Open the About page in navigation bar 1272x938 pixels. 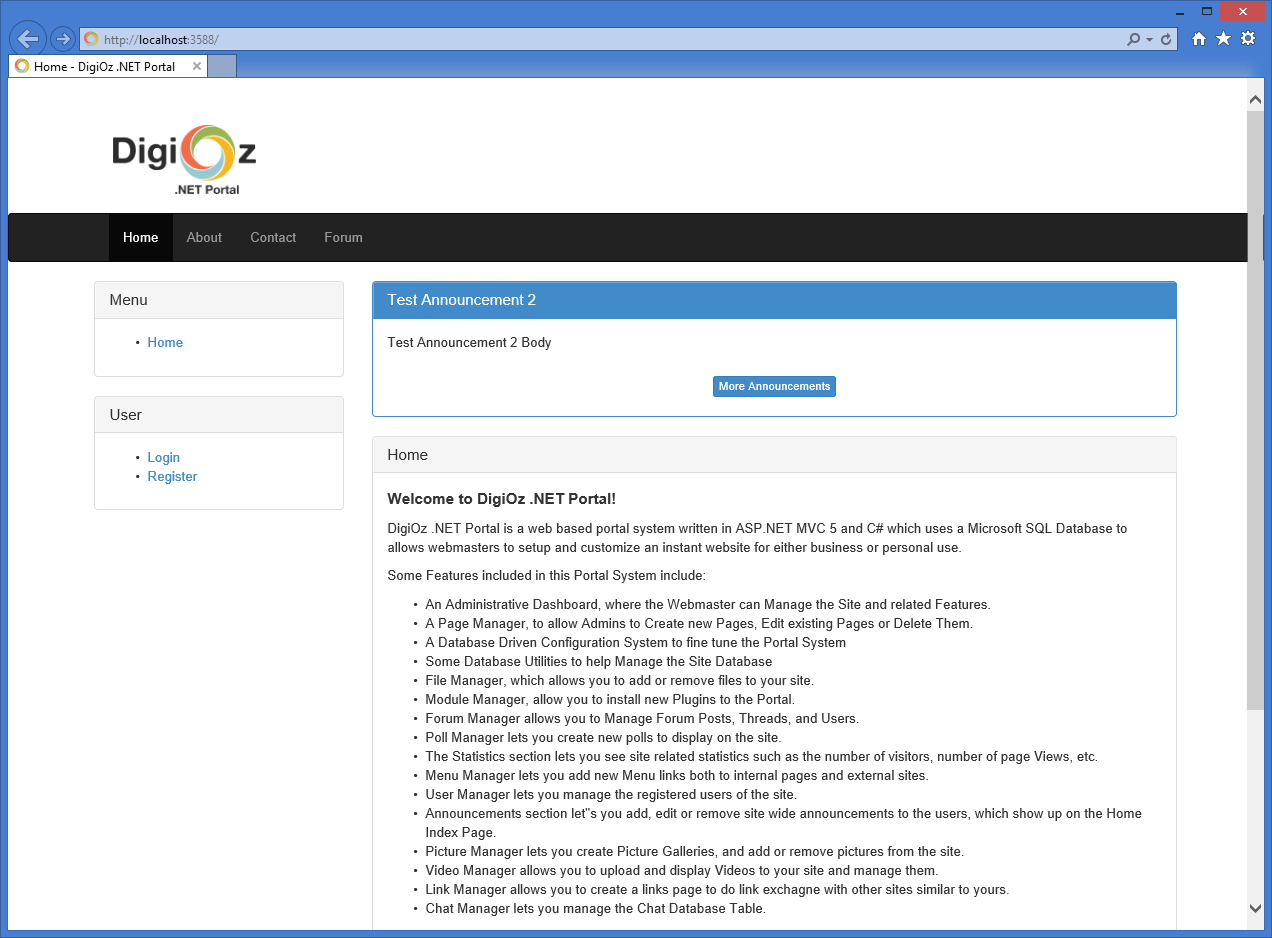coord(204,237)
